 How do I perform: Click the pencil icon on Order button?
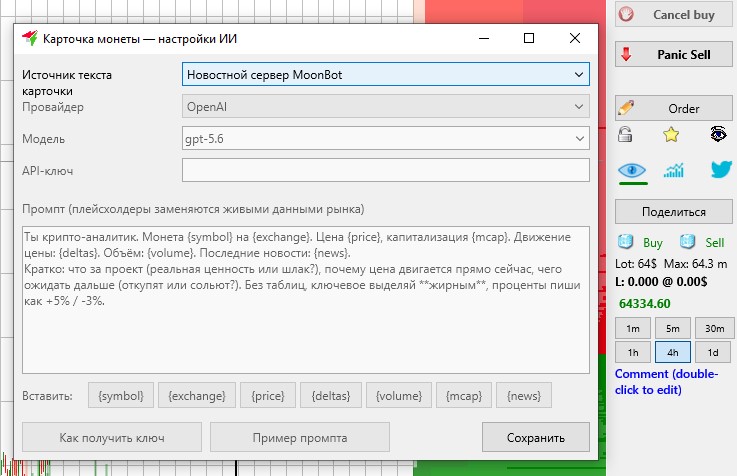click(626, 108)
